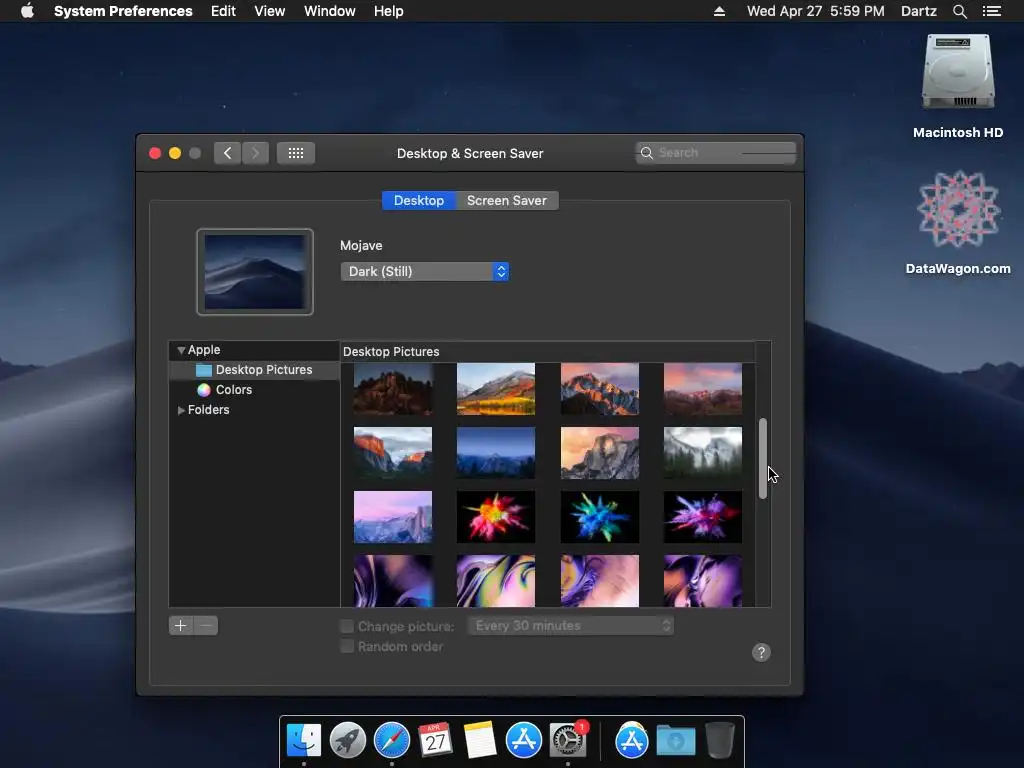Screen dimensions: 1024x768
Task: Click the minus remove folder button
Action: pyautogui.click(x=206, y=626)
